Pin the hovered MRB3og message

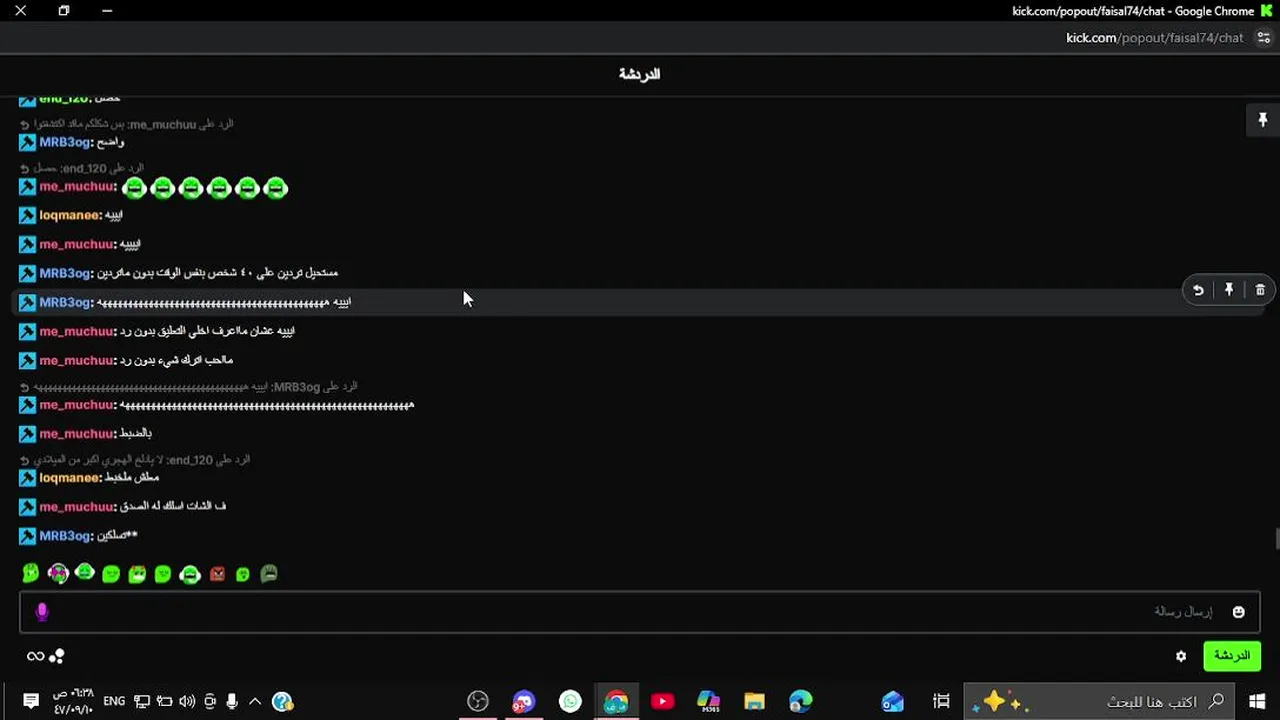[1229, 290]
